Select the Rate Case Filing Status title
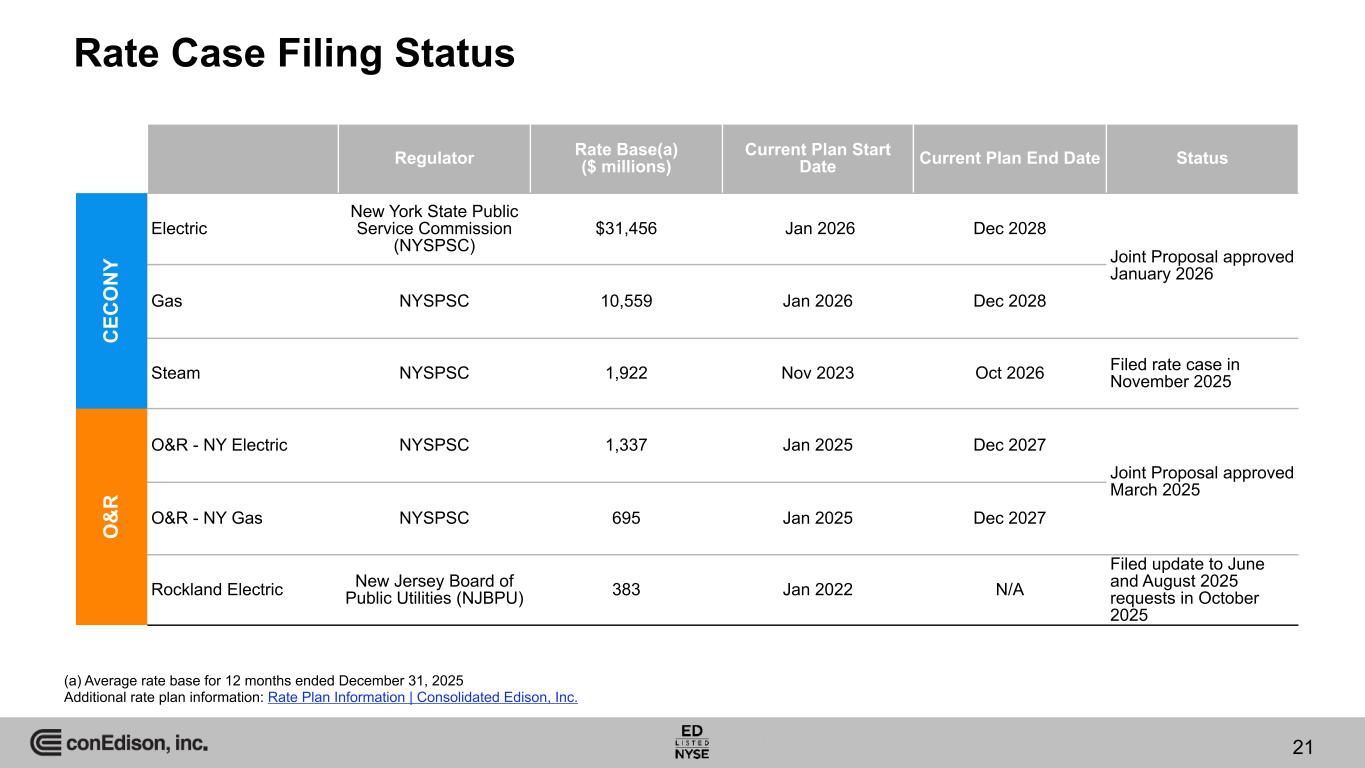This screenshot has height=768, width=1365. 294,54
